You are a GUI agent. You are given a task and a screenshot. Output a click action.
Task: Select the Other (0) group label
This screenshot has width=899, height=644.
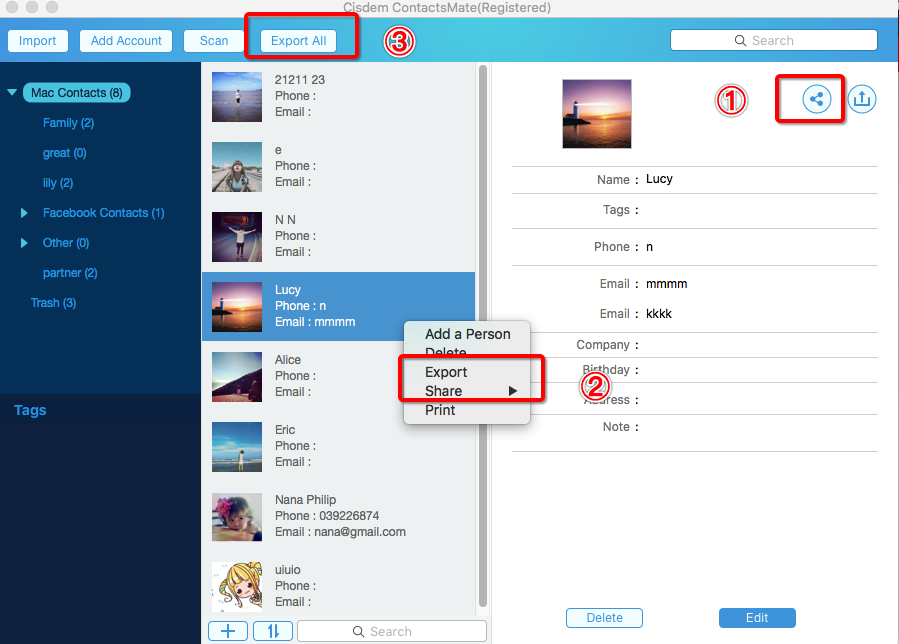click(x=66, y=243)
